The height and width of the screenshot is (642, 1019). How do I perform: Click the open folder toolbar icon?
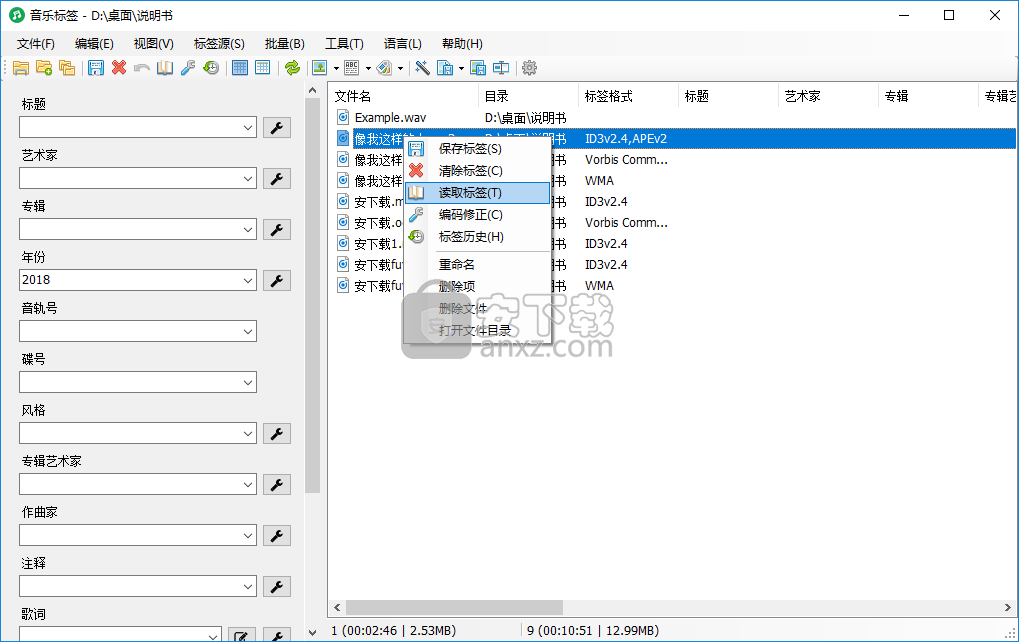pos(21,68)
